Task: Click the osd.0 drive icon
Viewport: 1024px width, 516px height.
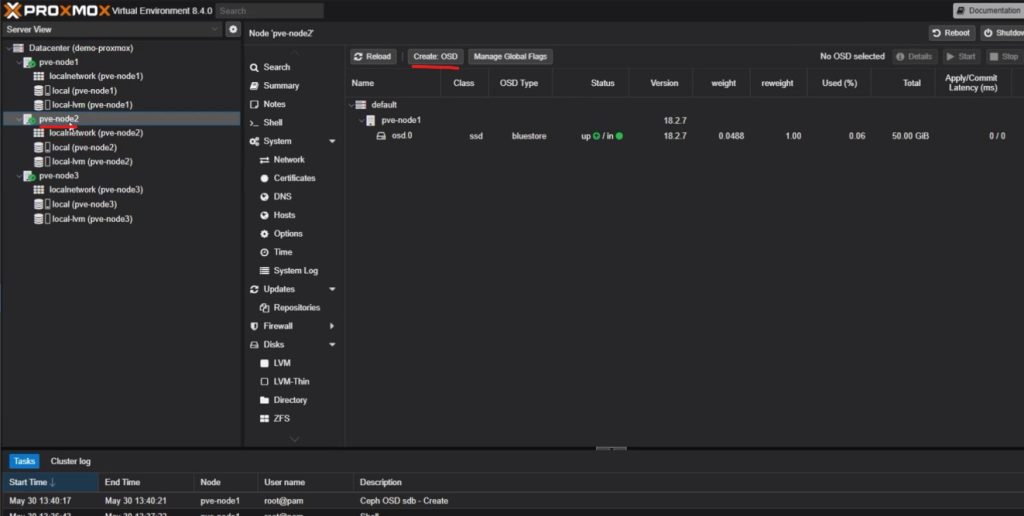Action: (381, 136)
